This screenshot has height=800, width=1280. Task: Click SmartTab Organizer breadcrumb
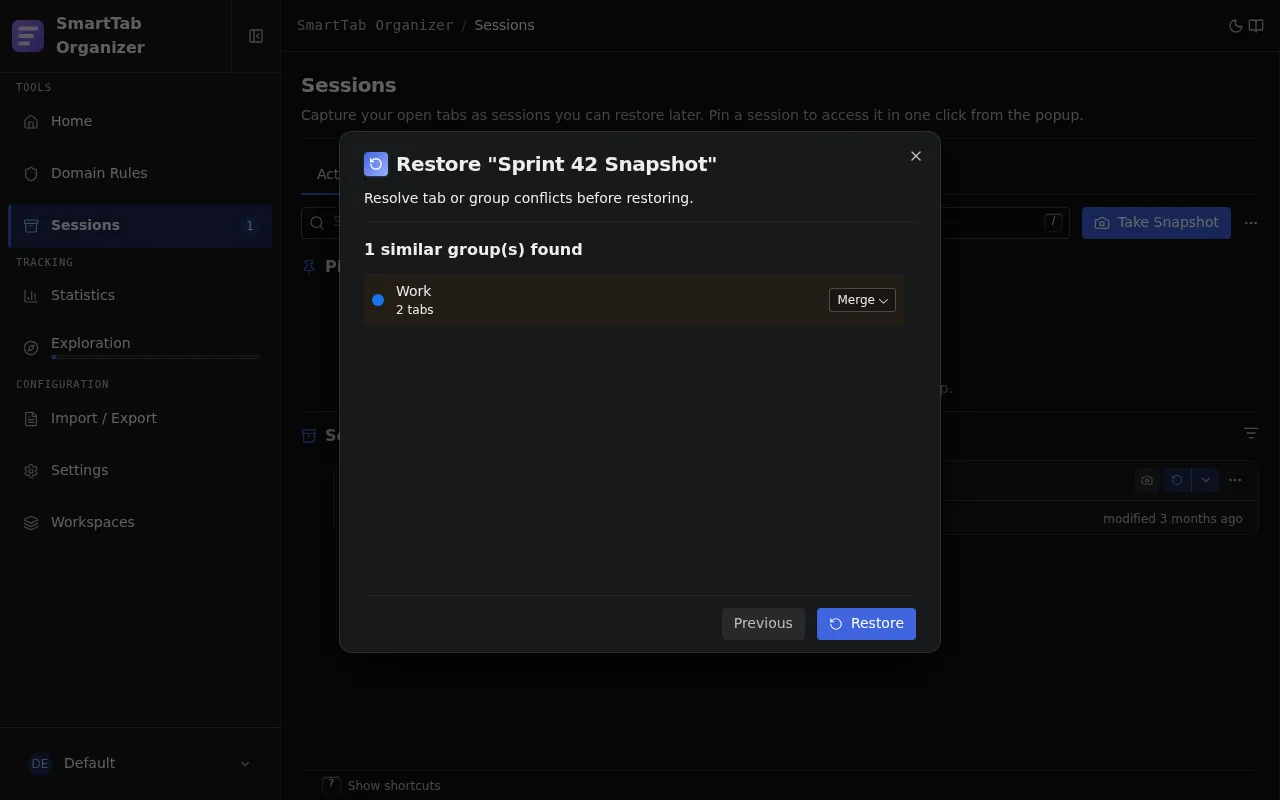pyautogui.click(x=375, y=25)
